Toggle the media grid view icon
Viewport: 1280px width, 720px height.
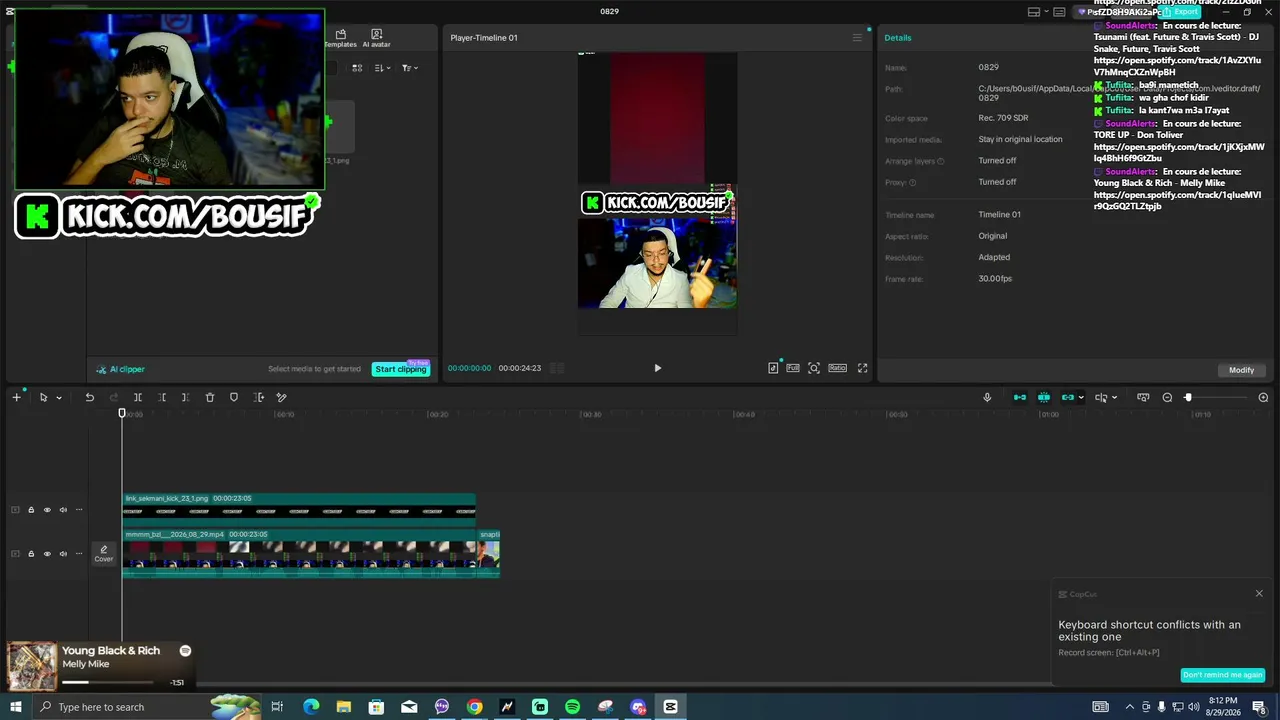357,68
